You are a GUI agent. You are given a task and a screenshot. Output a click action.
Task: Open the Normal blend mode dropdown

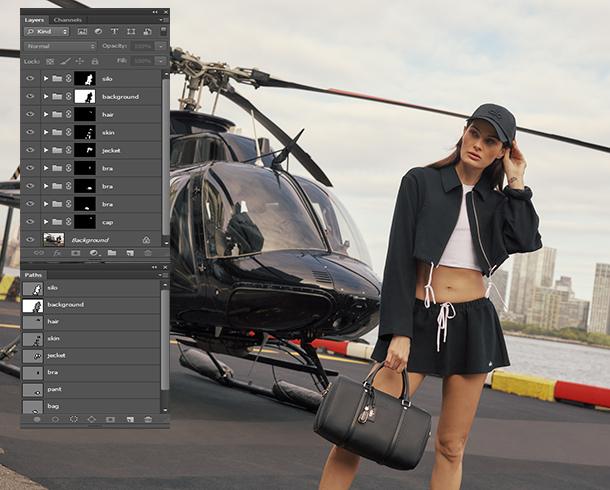(60, 46)
